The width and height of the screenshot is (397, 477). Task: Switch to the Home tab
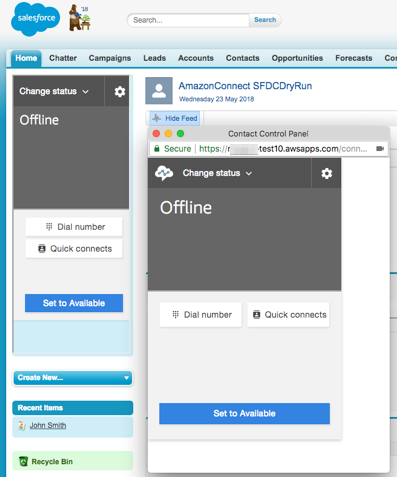pos(26,58)
